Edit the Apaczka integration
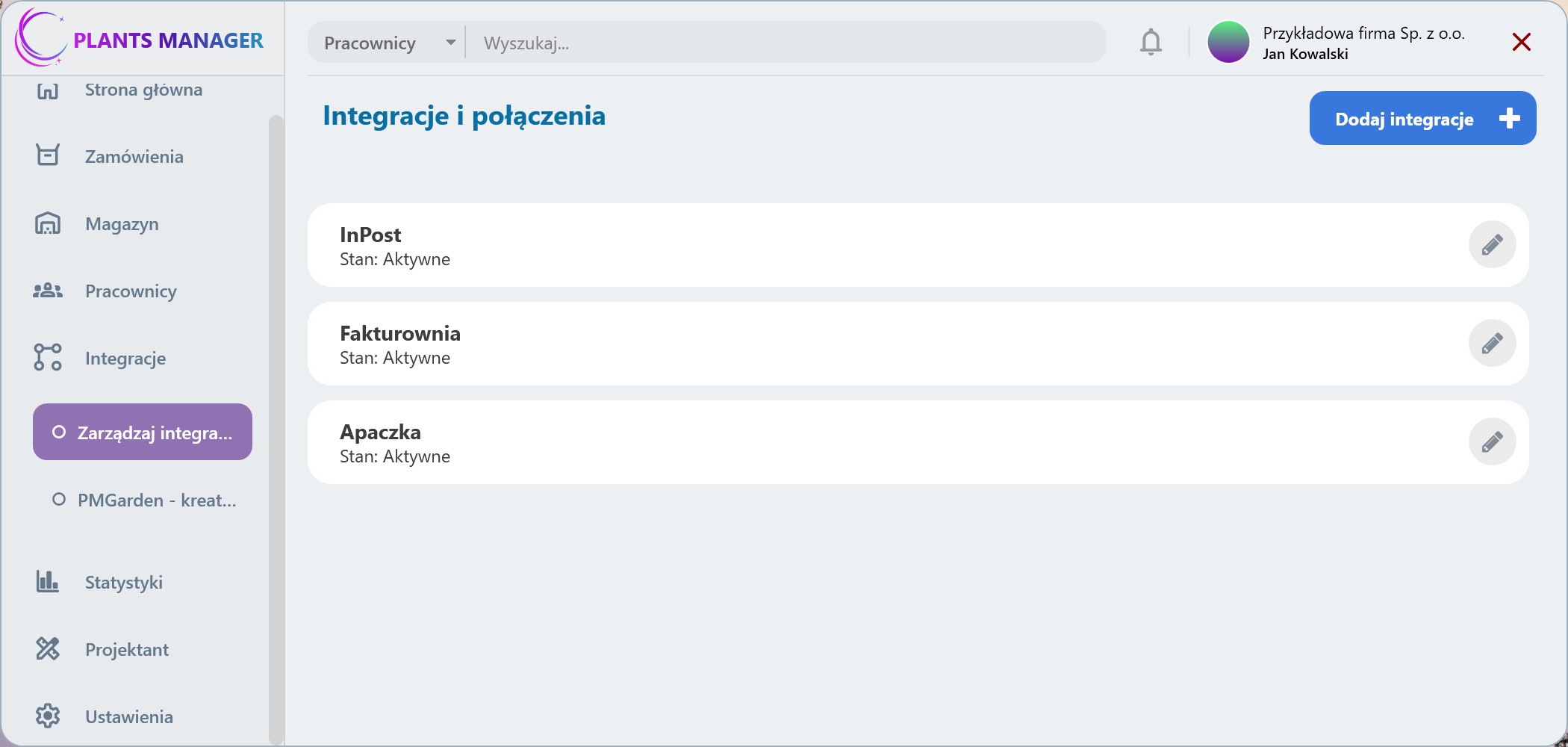 [1491, 441]
